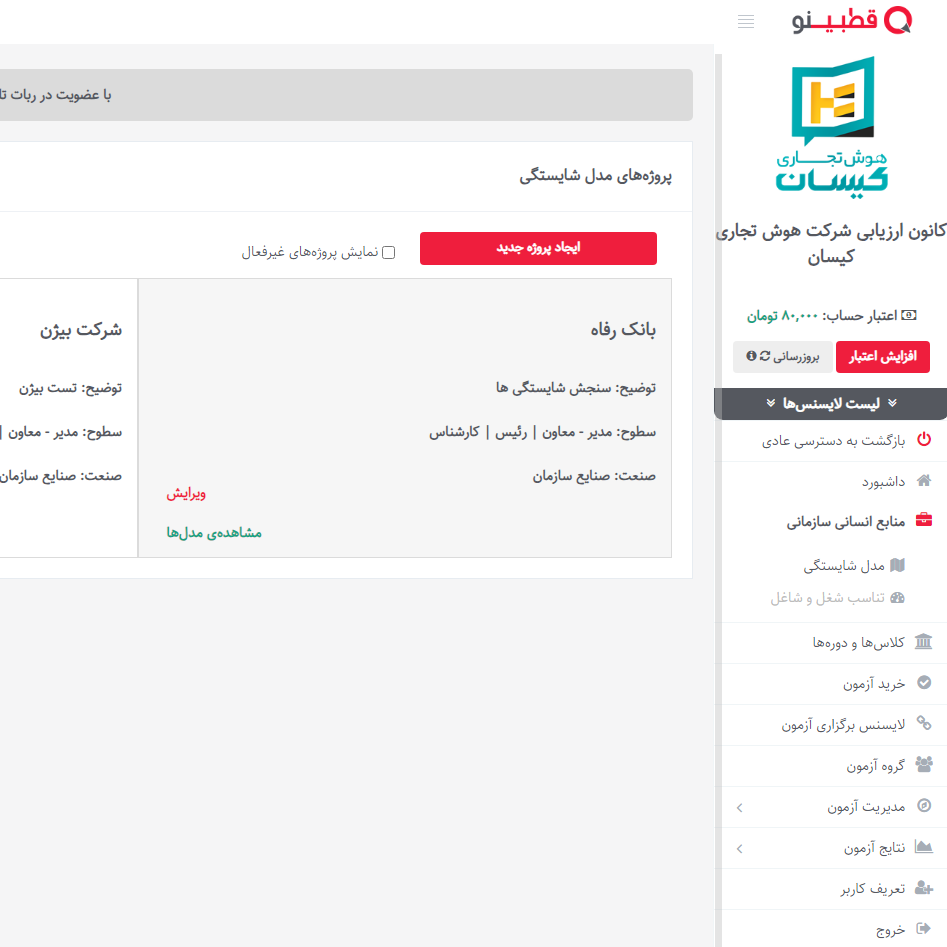Image resolution: width=947 pixels, height=947 pixels.
Task: Expand the لیست لایسنس‌ها section
Action: tap(832, 403)
